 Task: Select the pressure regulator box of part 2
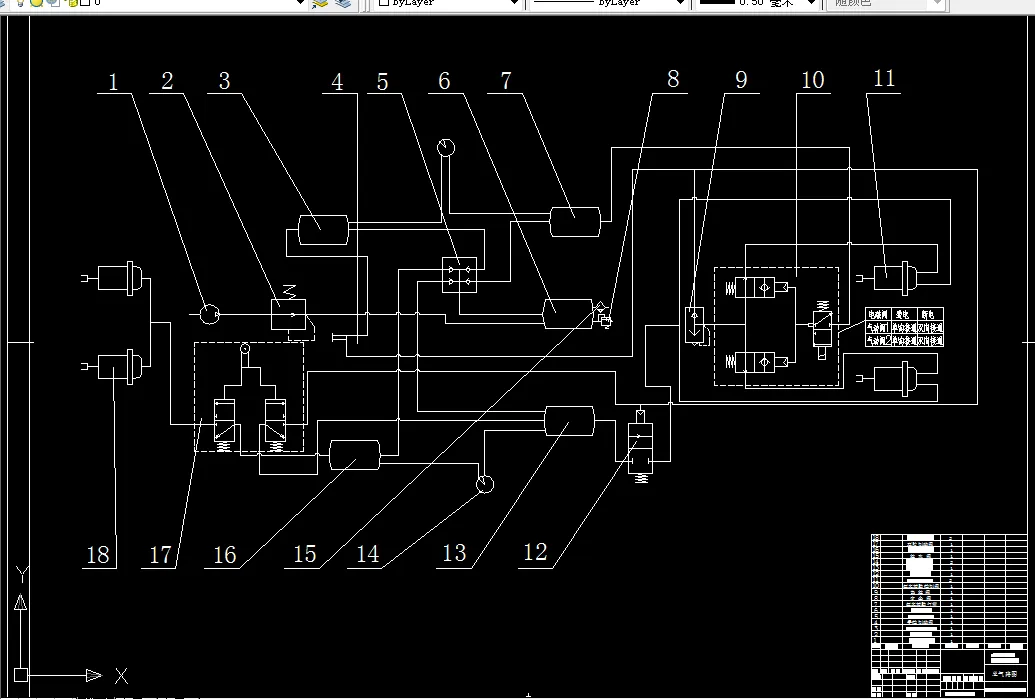coord(288,314)
